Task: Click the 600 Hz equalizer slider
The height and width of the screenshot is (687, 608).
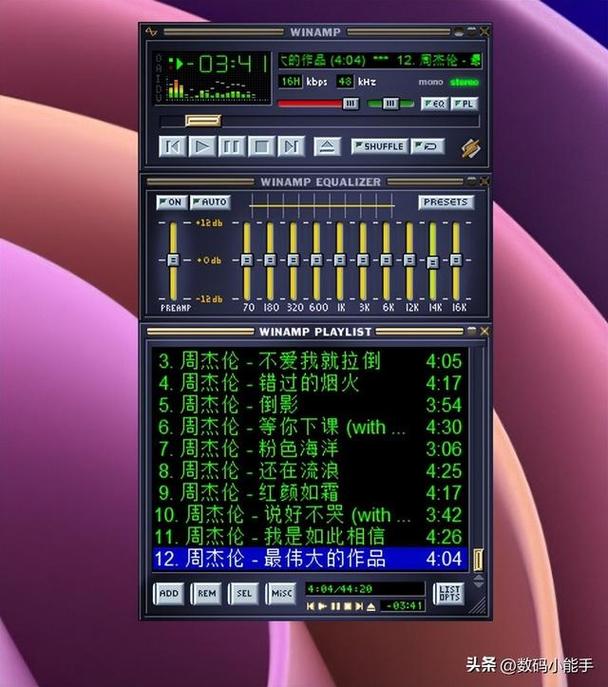Action: pyautogui.click(x=317, y=261)
